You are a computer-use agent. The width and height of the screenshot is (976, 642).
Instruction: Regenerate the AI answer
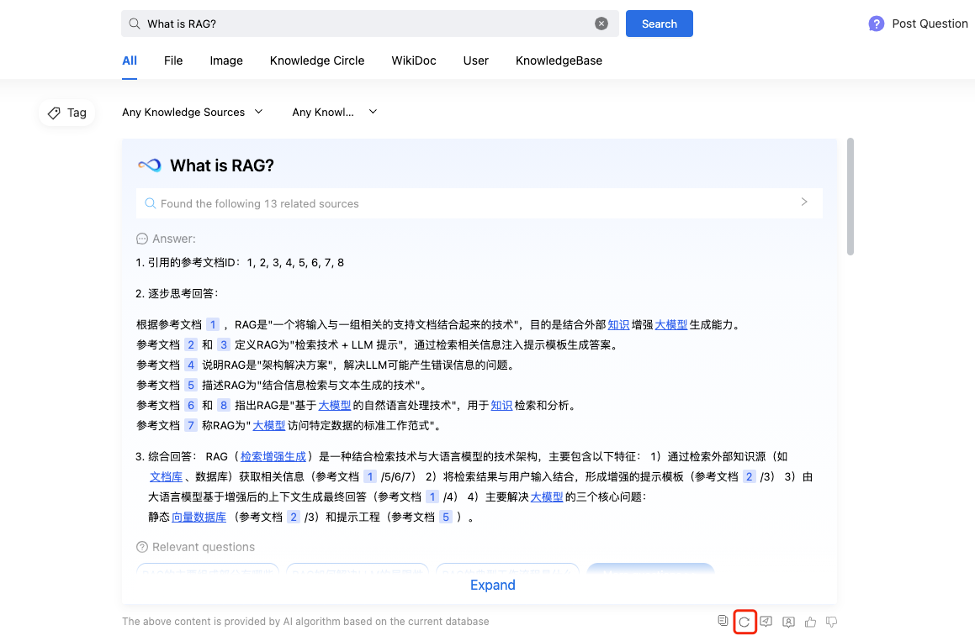coord(744,622)
